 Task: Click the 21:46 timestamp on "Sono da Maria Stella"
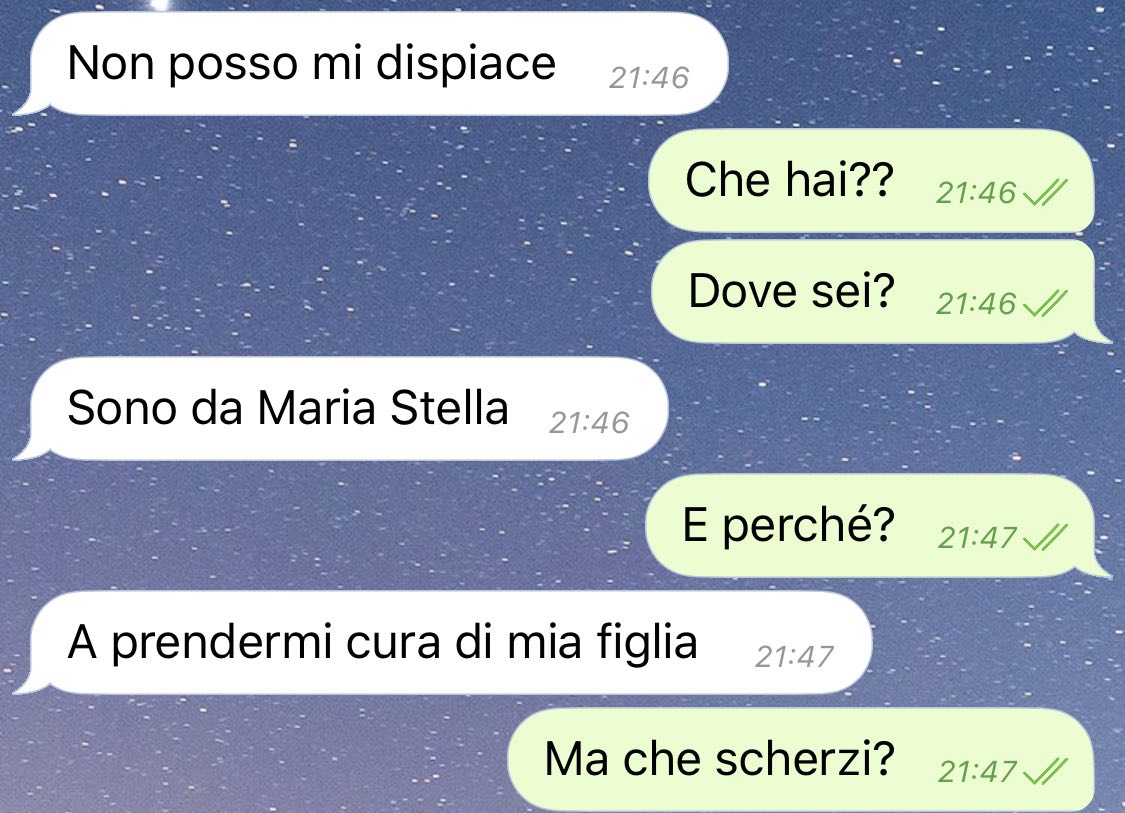(x=589, y=423)
